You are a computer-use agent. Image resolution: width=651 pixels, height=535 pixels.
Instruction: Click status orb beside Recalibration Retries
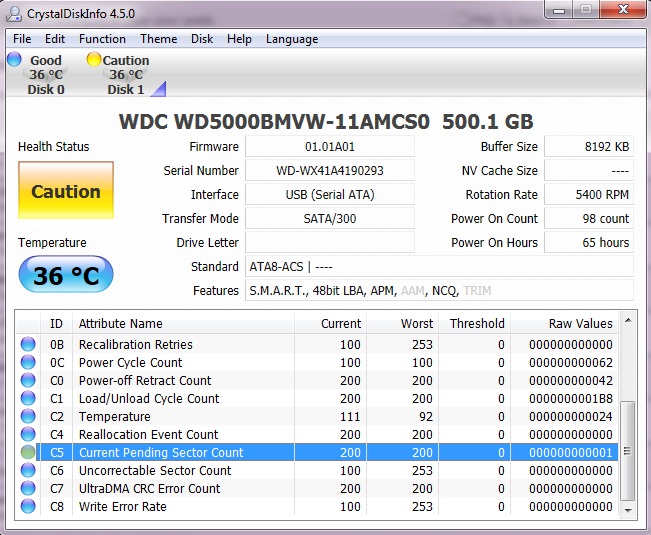pyautogui.click(x=28, y=345)
